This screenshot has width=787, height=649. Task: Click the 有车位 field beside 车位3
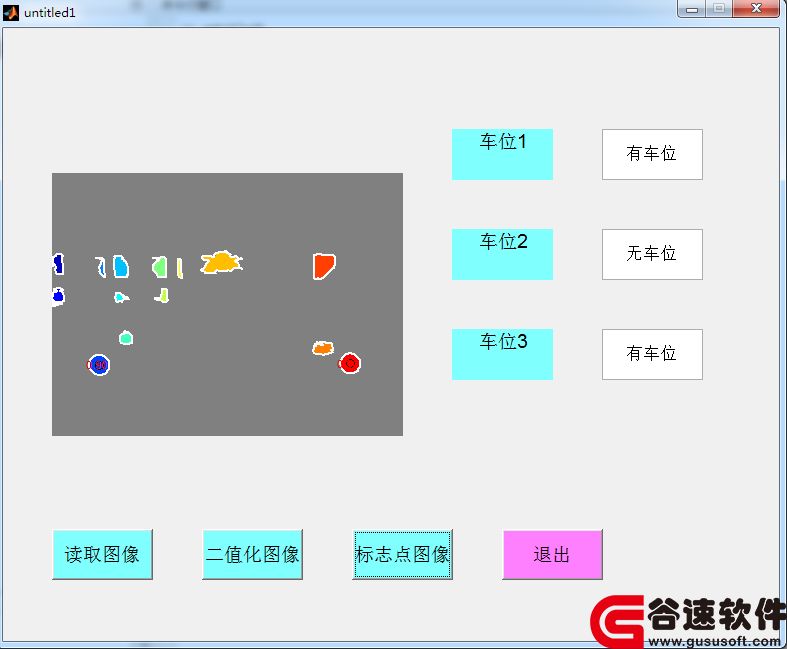[652, 354]
